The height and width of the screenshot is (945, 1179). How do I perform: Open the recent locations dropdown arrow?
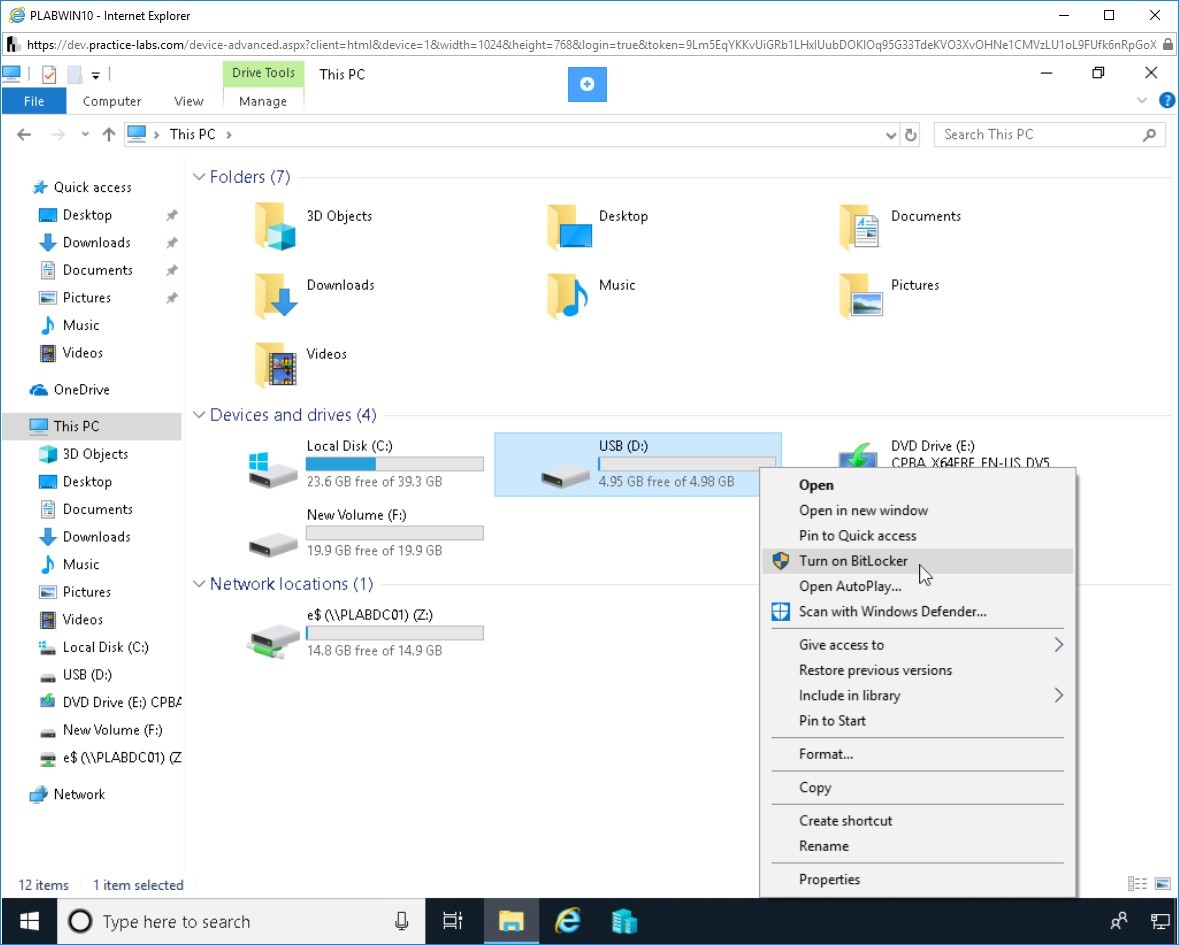point(85,135)
